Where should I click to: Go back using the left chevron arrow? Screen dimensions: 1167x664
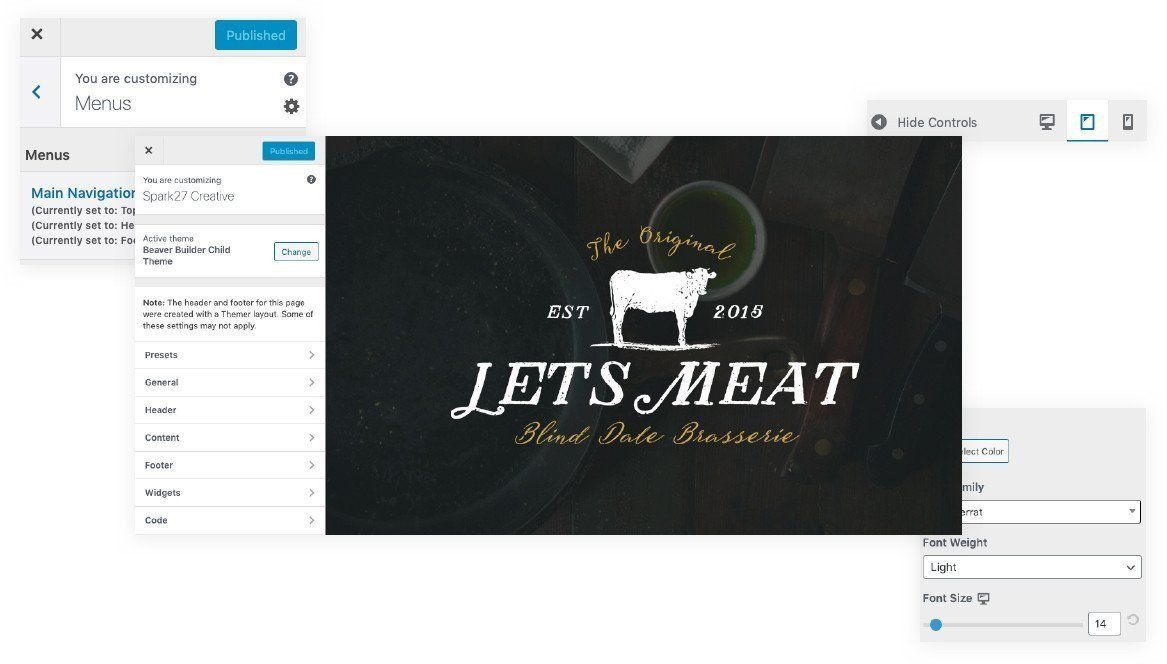[x=36, y=92]
